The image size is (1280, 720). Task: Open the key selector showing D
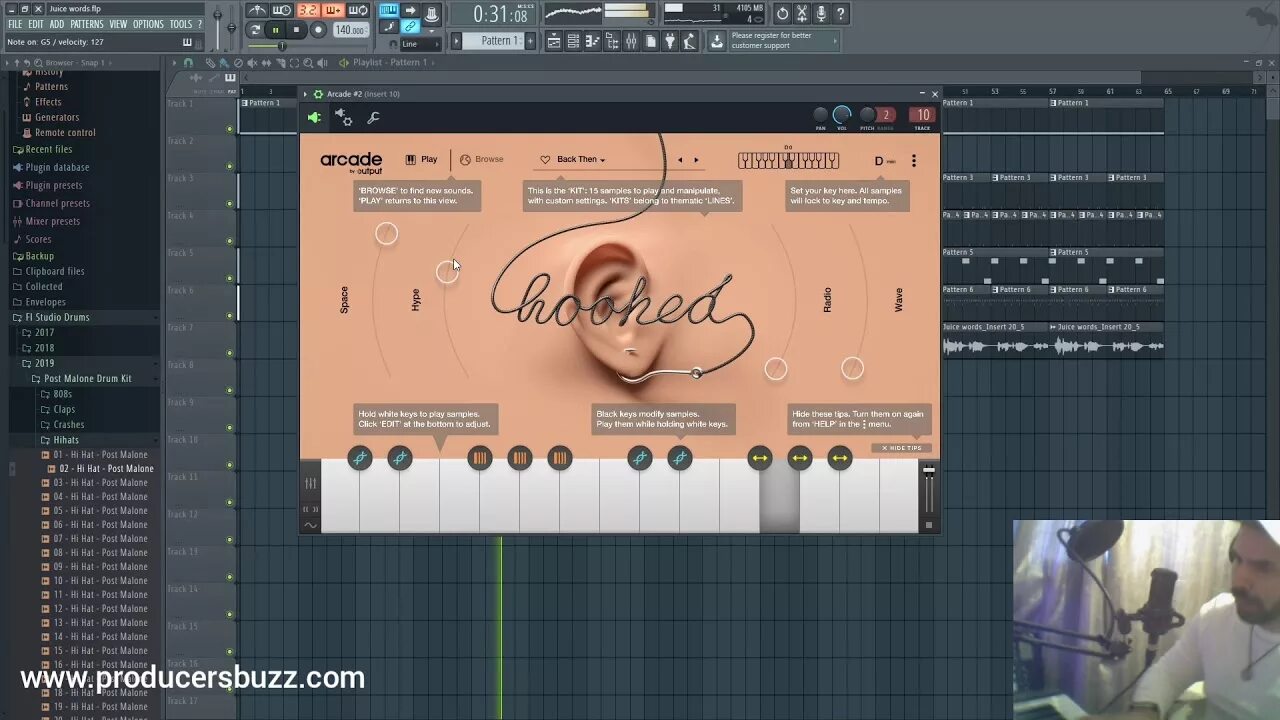click(884, 161)
